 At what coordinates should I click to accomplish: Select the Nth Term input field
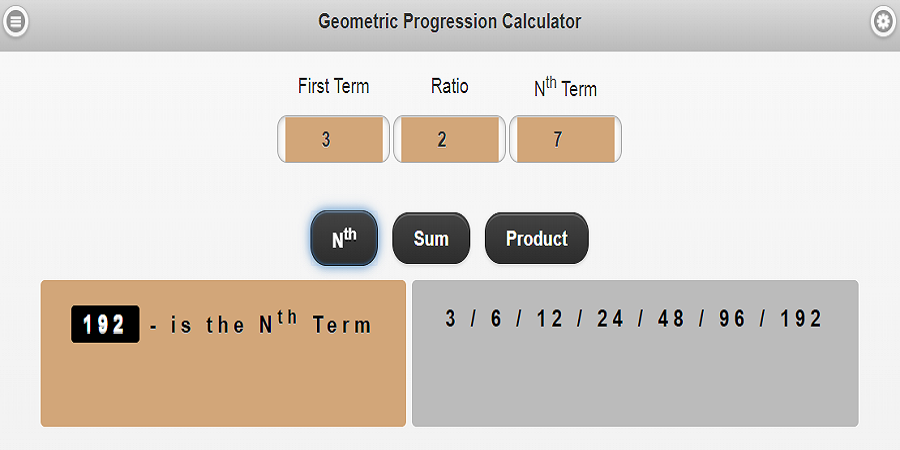click(565, 139)
